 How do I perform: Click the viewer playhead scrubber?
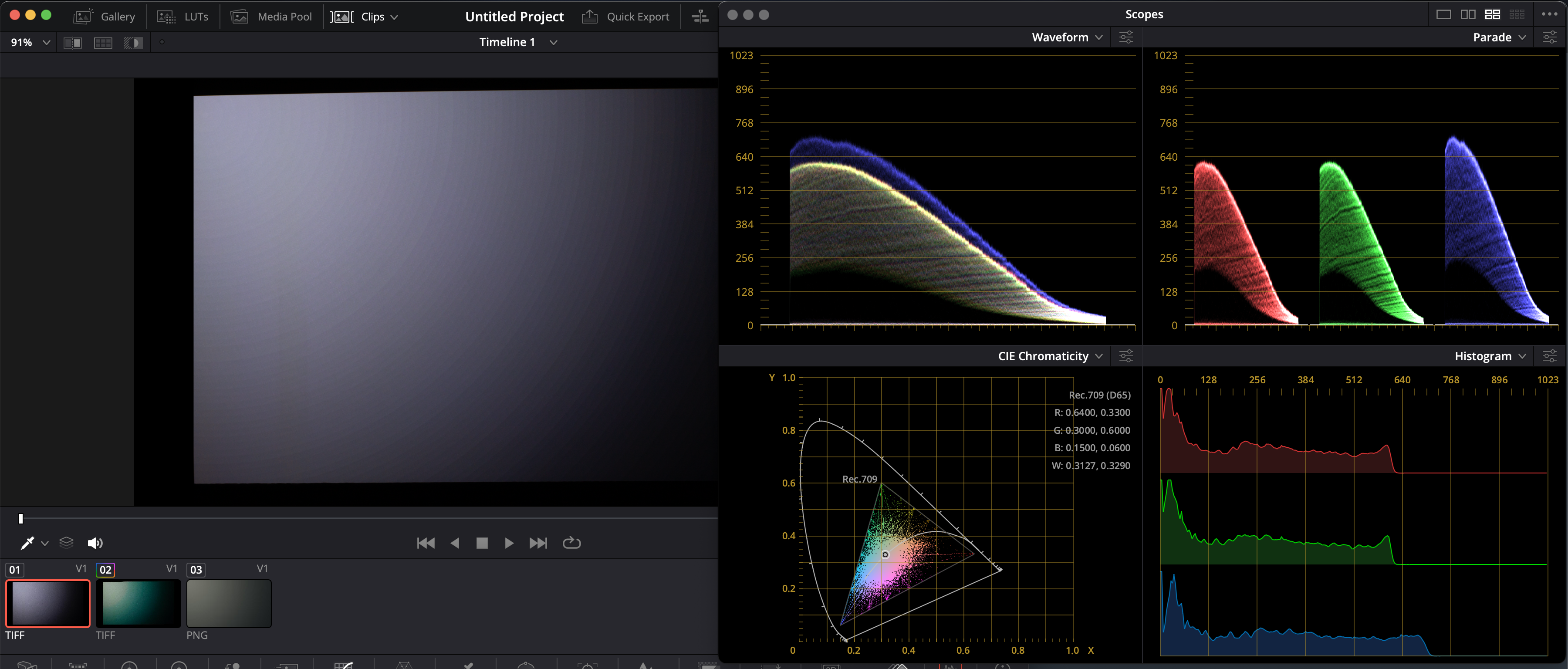coord(21,519)
